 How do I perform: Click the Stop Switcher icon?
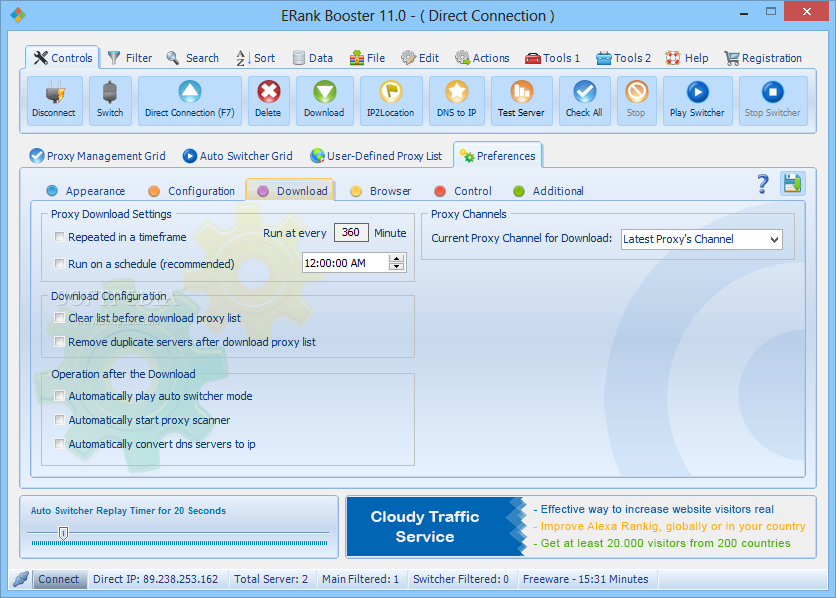click(x=773, y=92)
